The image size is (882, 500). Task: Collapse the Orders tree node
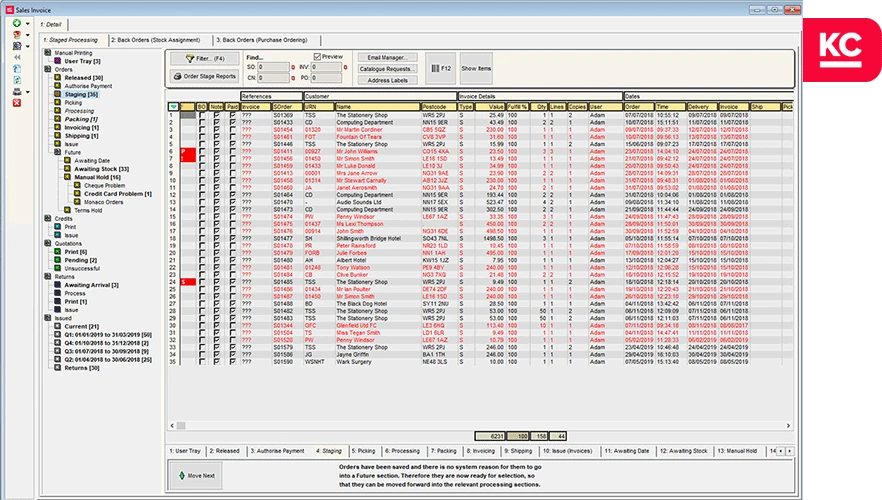tap(48, 69)
